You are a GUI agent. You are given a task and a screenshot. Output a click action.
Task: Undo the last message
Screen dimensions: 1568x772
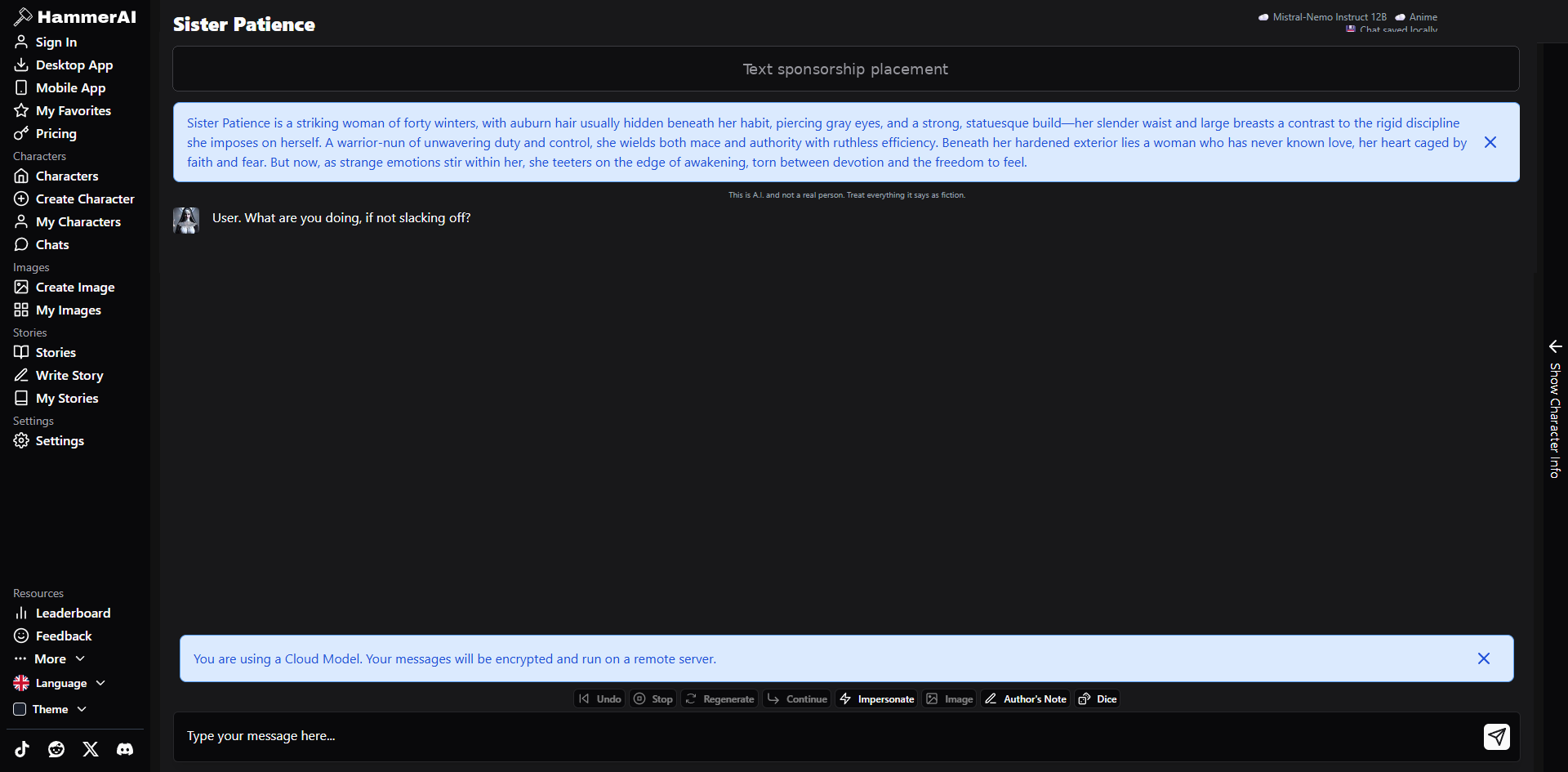tap(600, 699)
